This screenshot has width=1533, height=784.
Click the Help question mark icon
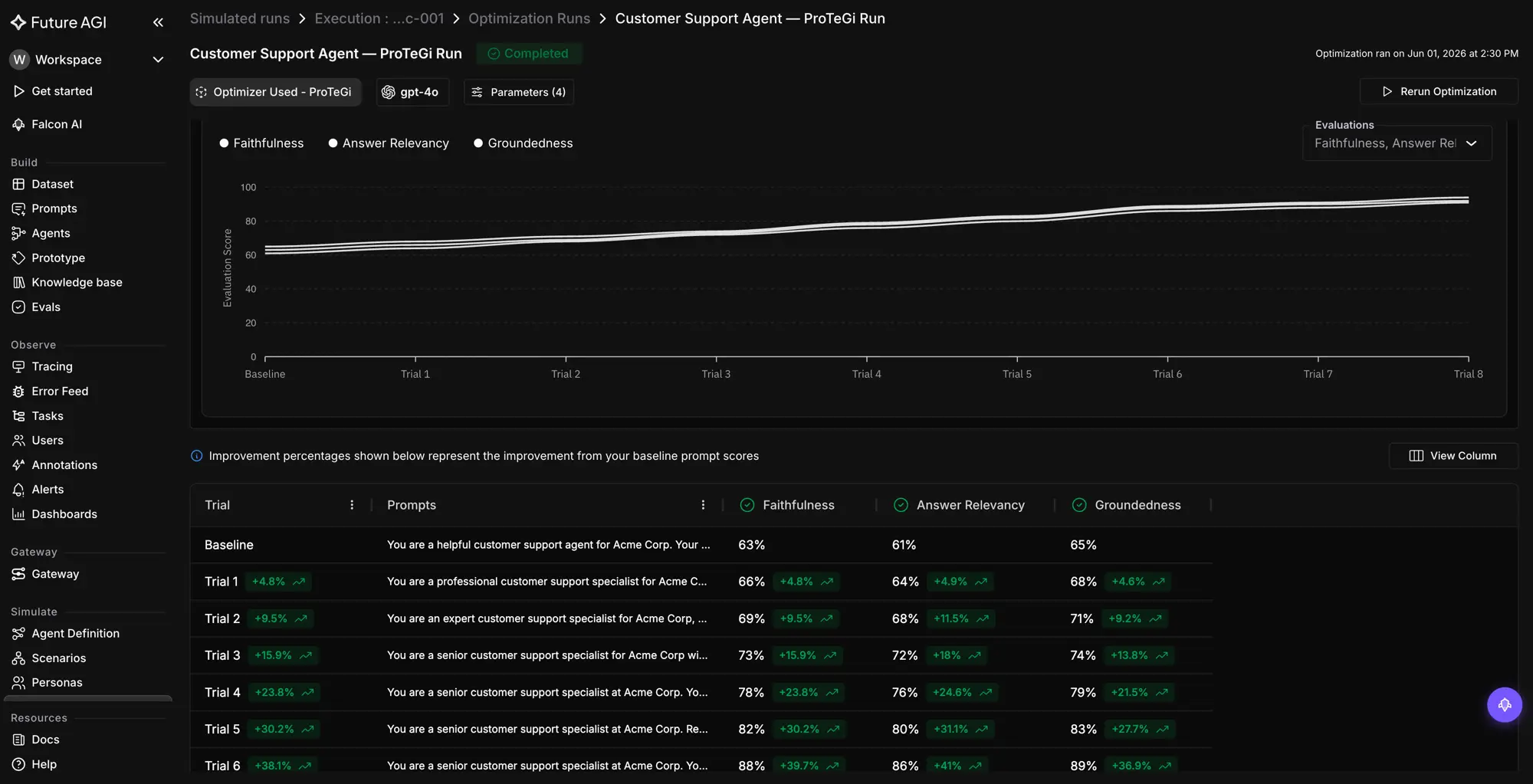point(18,764)
